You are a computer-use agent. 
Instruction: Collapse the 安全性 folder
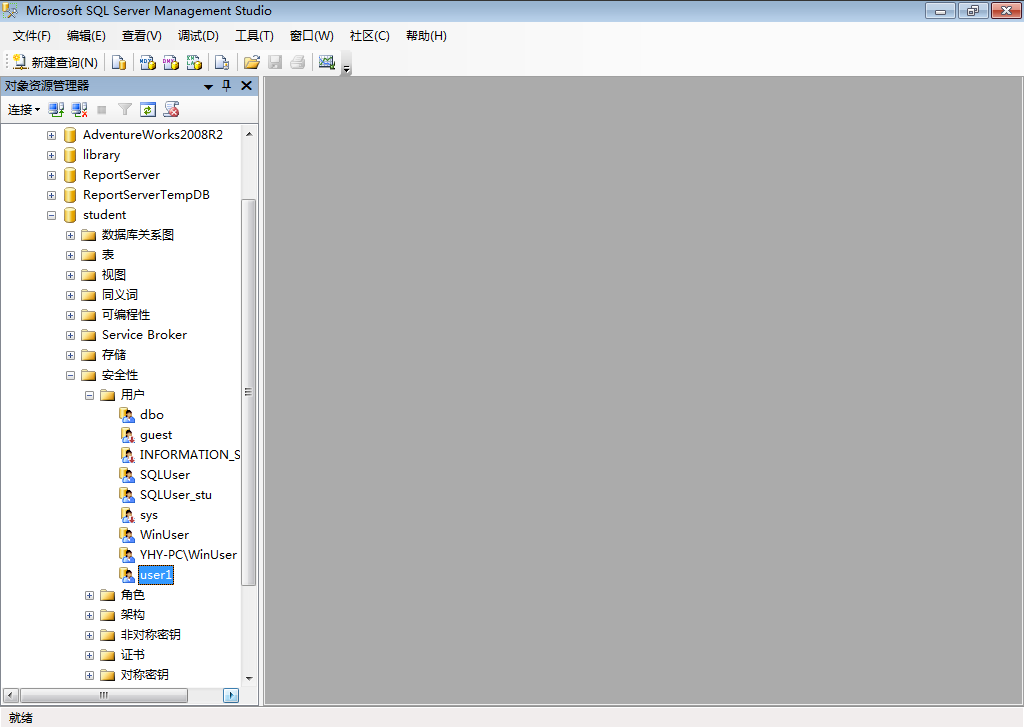[71, 375]
